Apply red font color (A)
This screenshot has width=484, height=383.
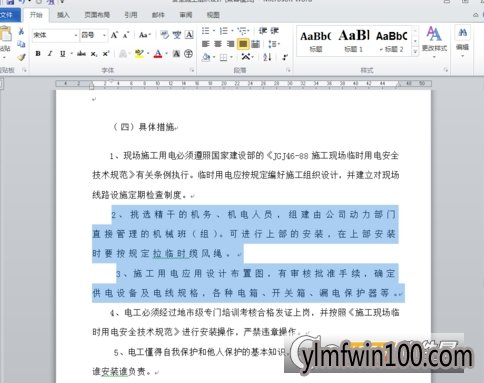point(158,53)
